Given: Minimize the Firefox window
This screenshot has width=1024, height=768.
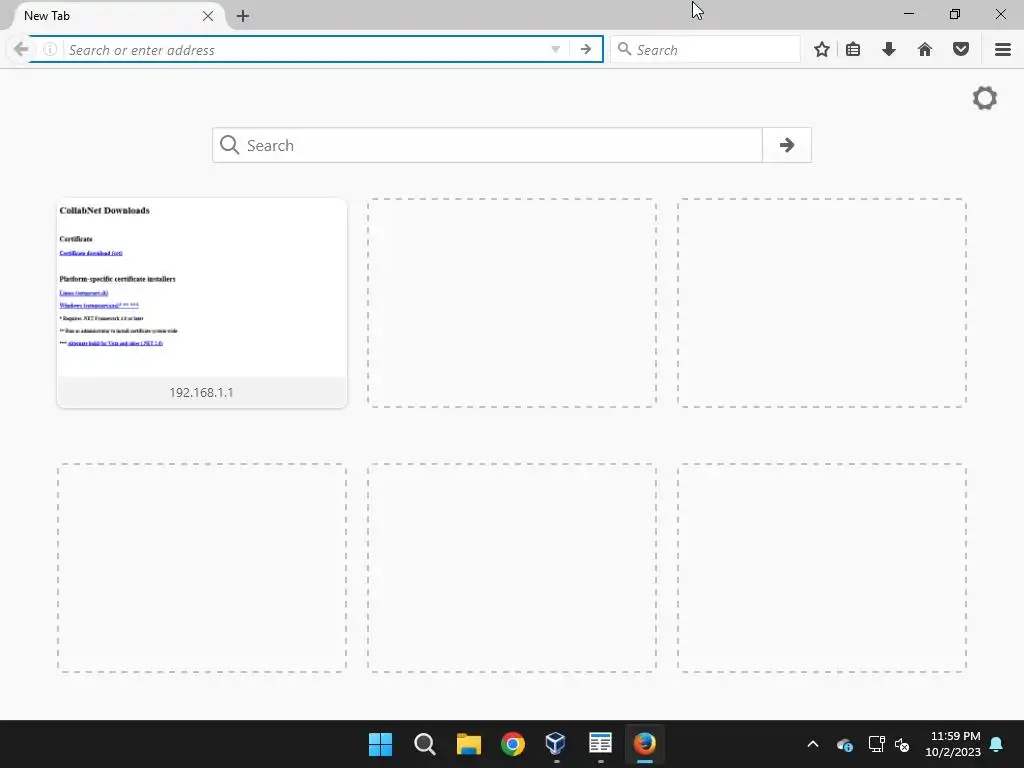Looking at the screenshot, I should pos(908,14).
